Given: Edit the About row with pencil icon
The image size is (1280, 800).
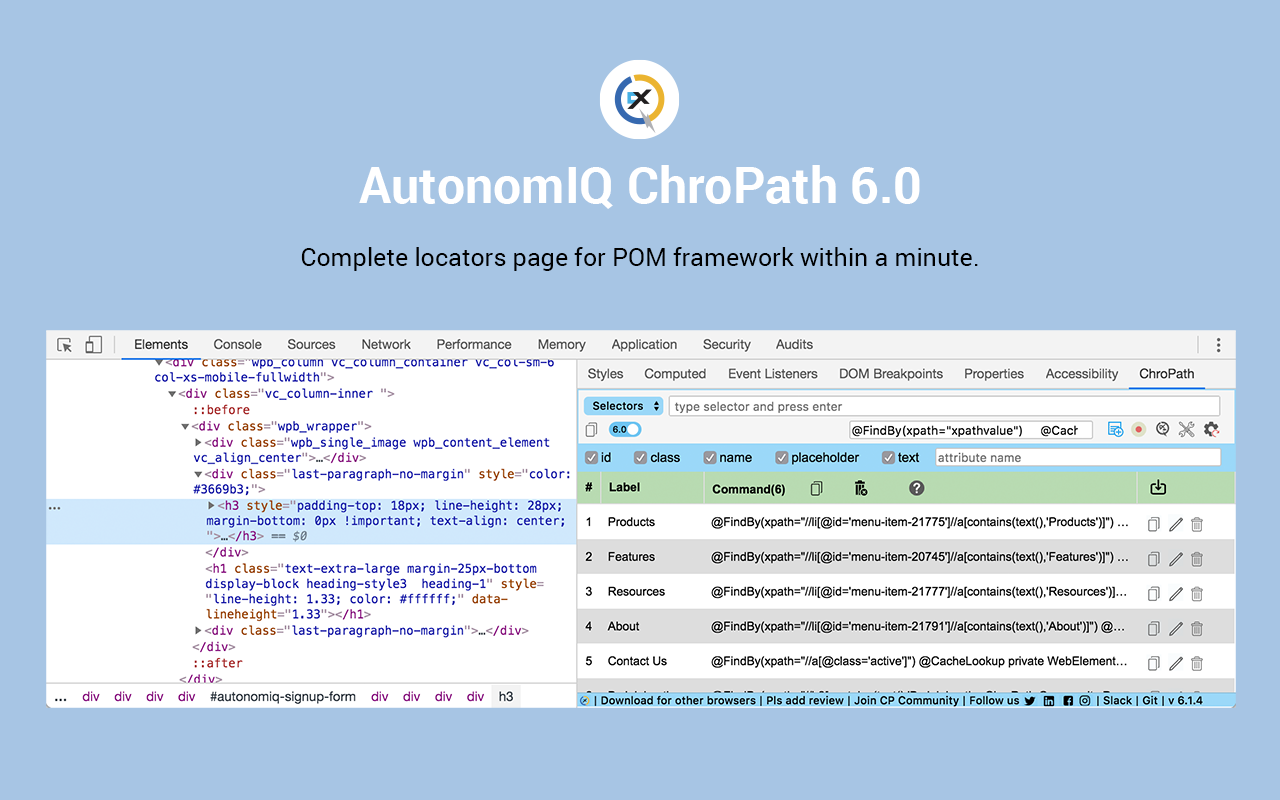Looking at the screenshot, I should [1176, 629].
